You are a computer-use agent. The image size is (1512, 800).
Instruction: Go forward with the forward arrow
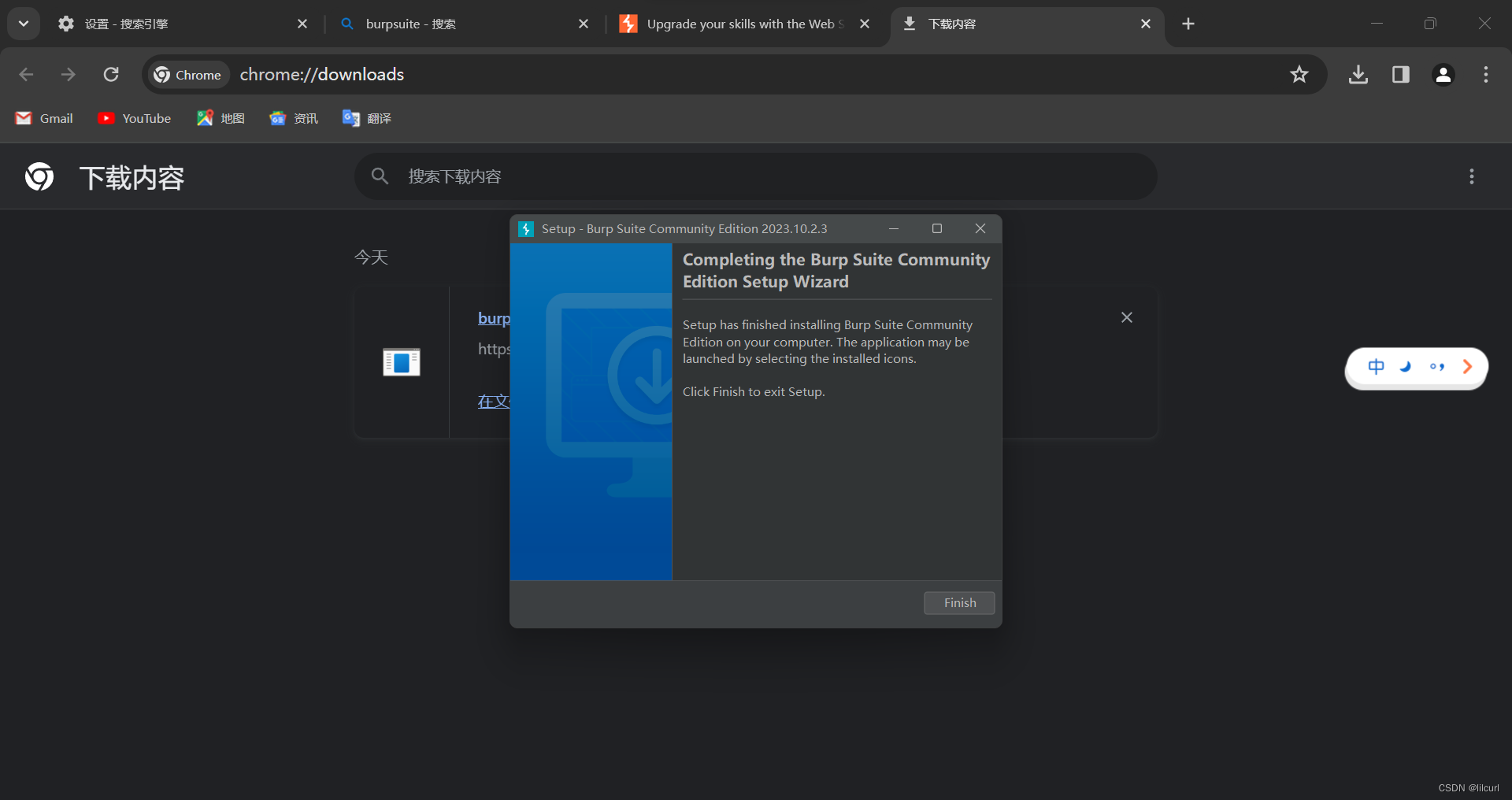click(69, 75)
